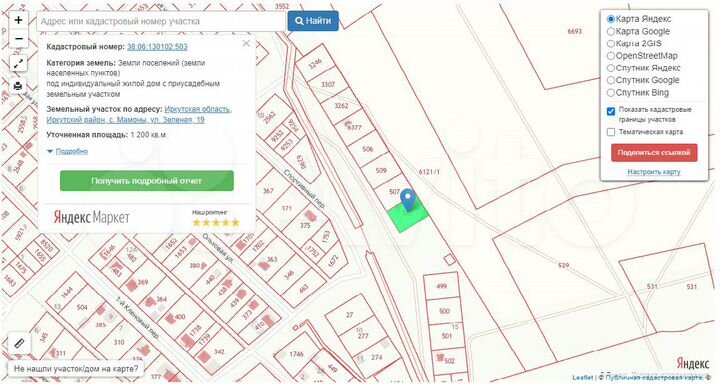Select parcel labeled 3246

315,64
